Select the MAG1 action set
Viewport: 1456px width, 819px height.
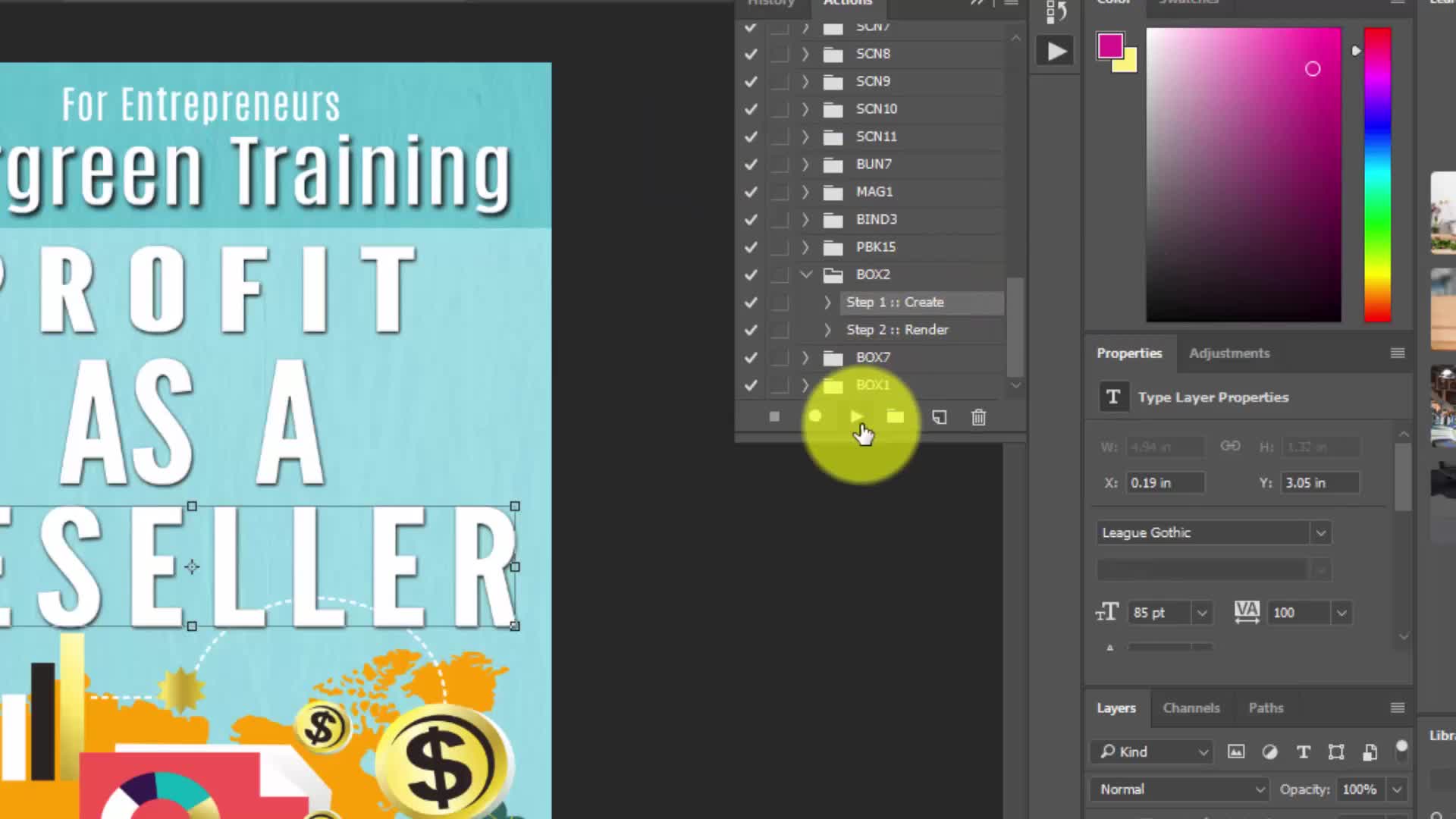pos(874,192)
